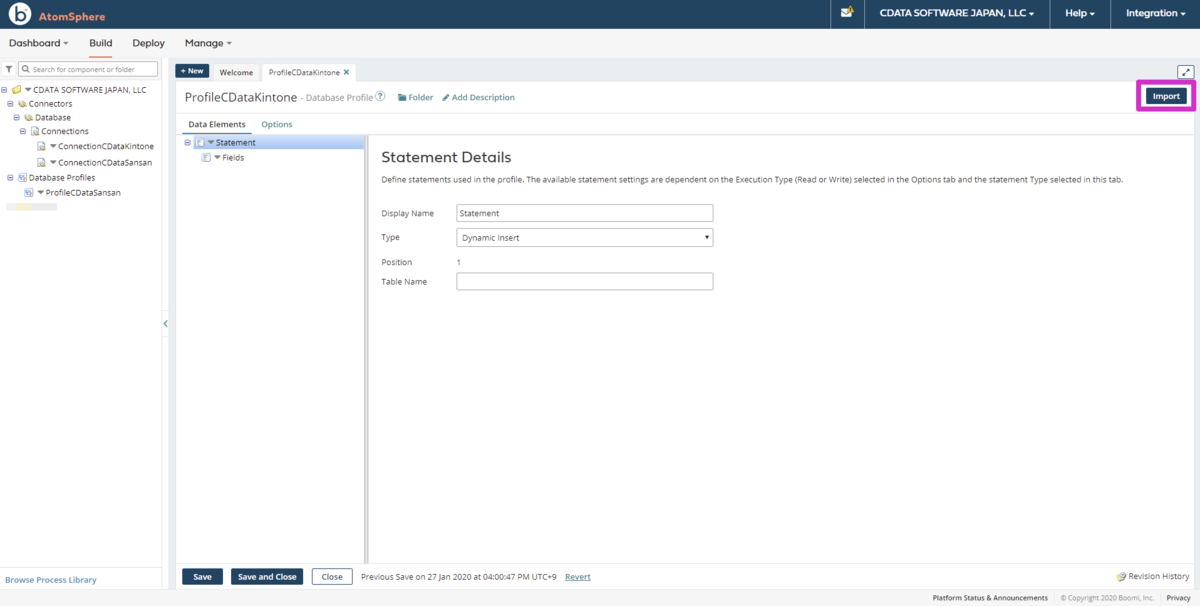Screen dimensions: 1200x606
Task: Collapse the Statement node in Data Elements
Action: click(188, 143)
